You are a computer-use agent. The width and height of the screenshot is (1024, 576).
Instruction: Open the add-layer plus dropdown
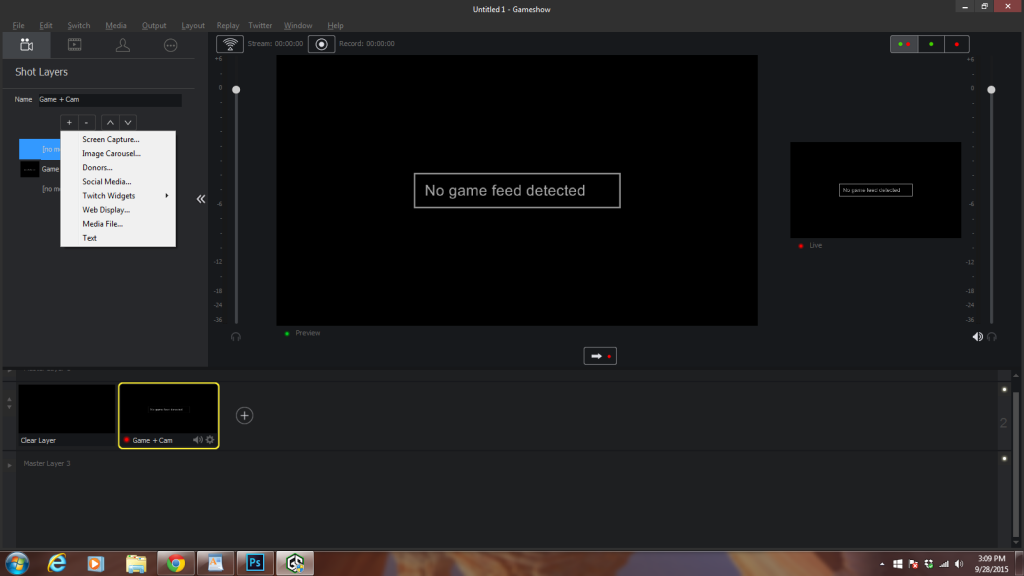click(x=68, y=122)
